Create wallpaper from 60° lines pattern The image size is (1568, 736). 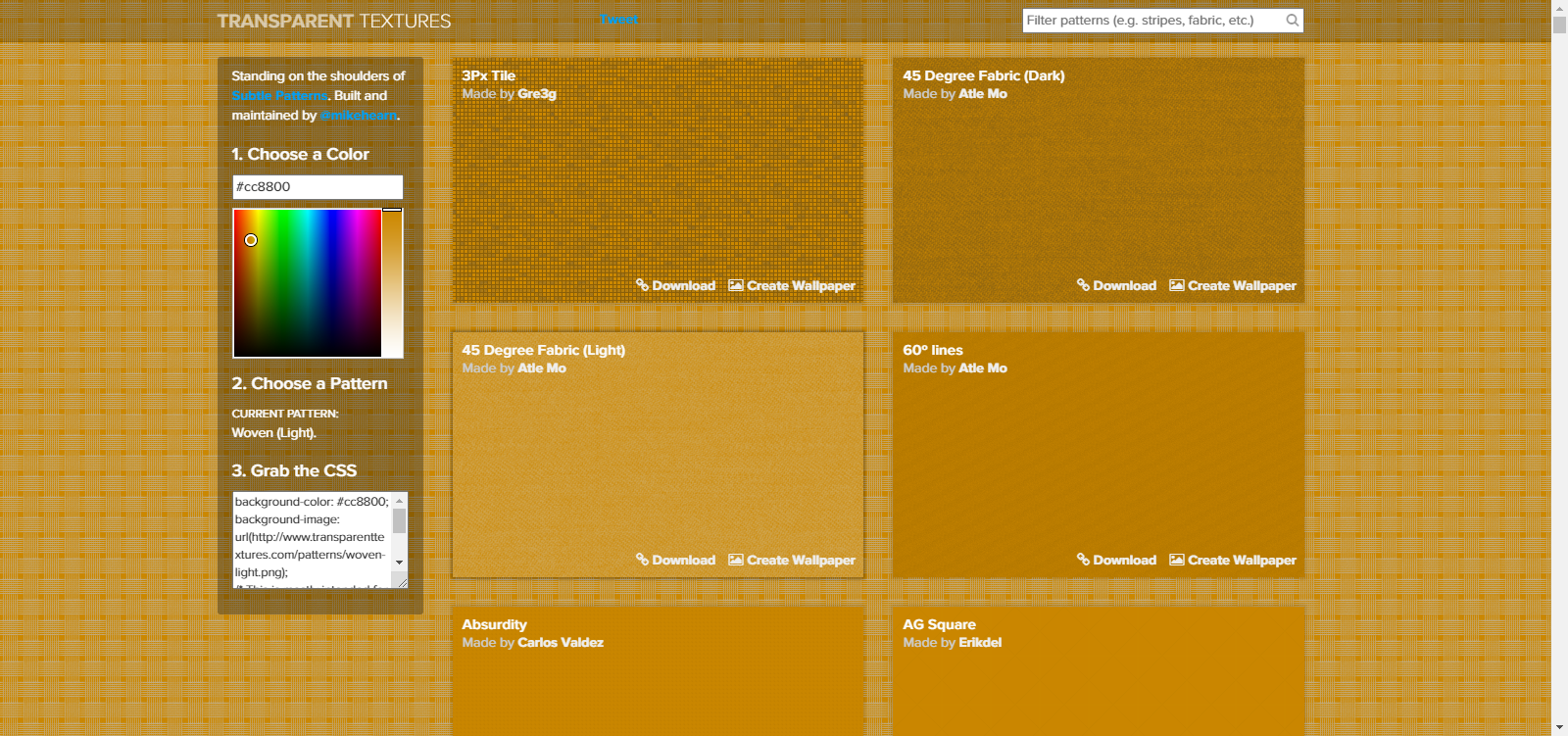click(x=1233, y=561)
